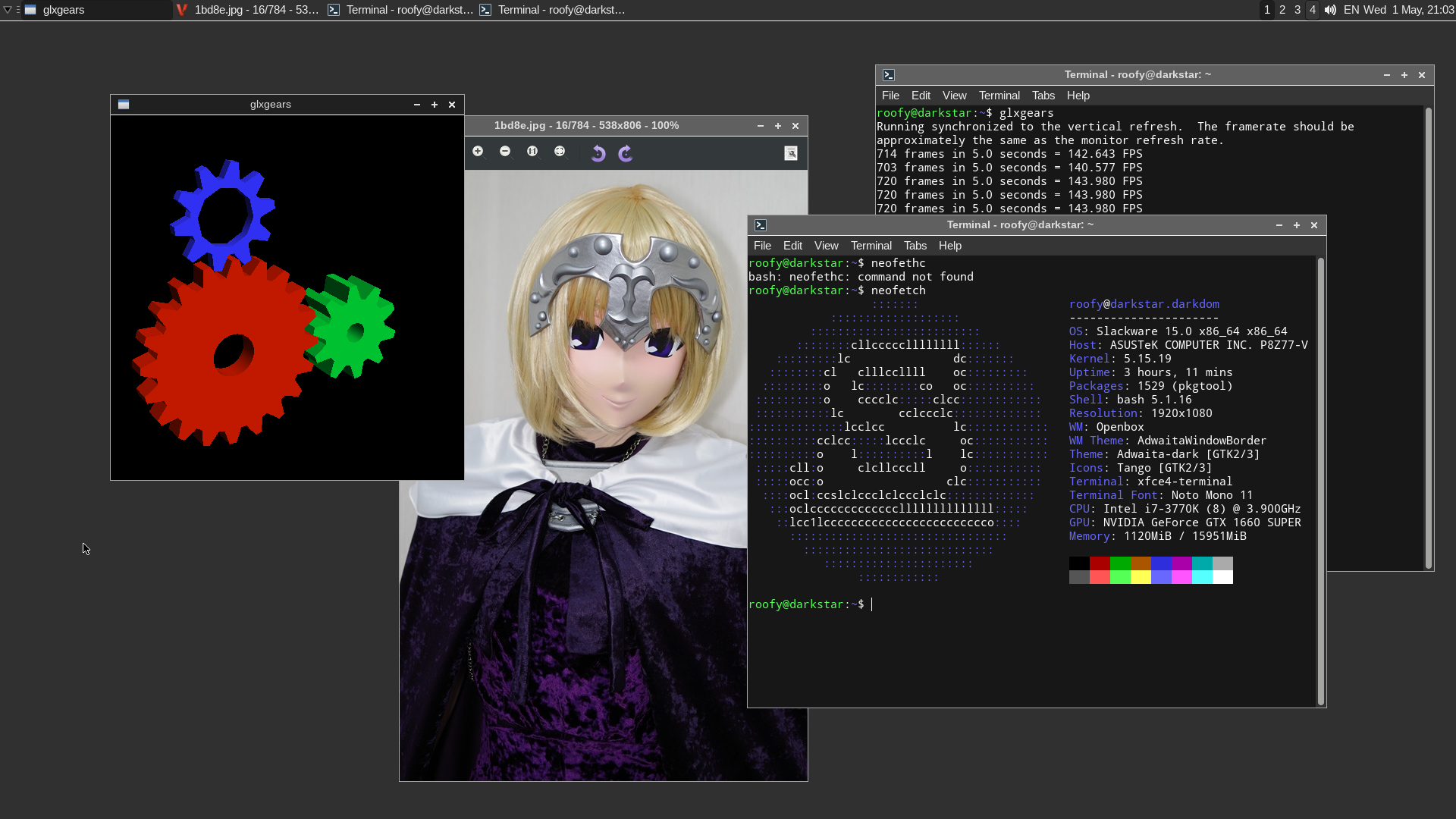Click glxgears window title bar text
Image resolution: width=1456 pixels, height=819 pixels.
pos(271,105)
